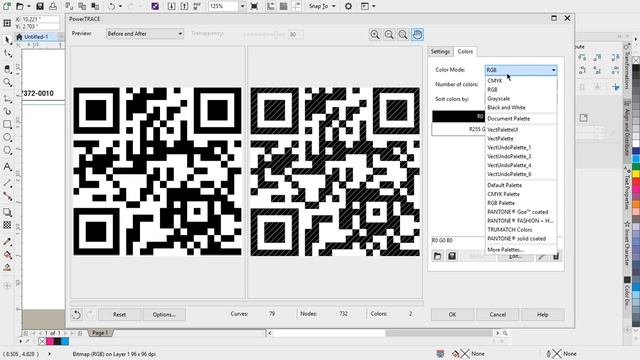
Task: Click the Page 1 tab
Action: 100,333
